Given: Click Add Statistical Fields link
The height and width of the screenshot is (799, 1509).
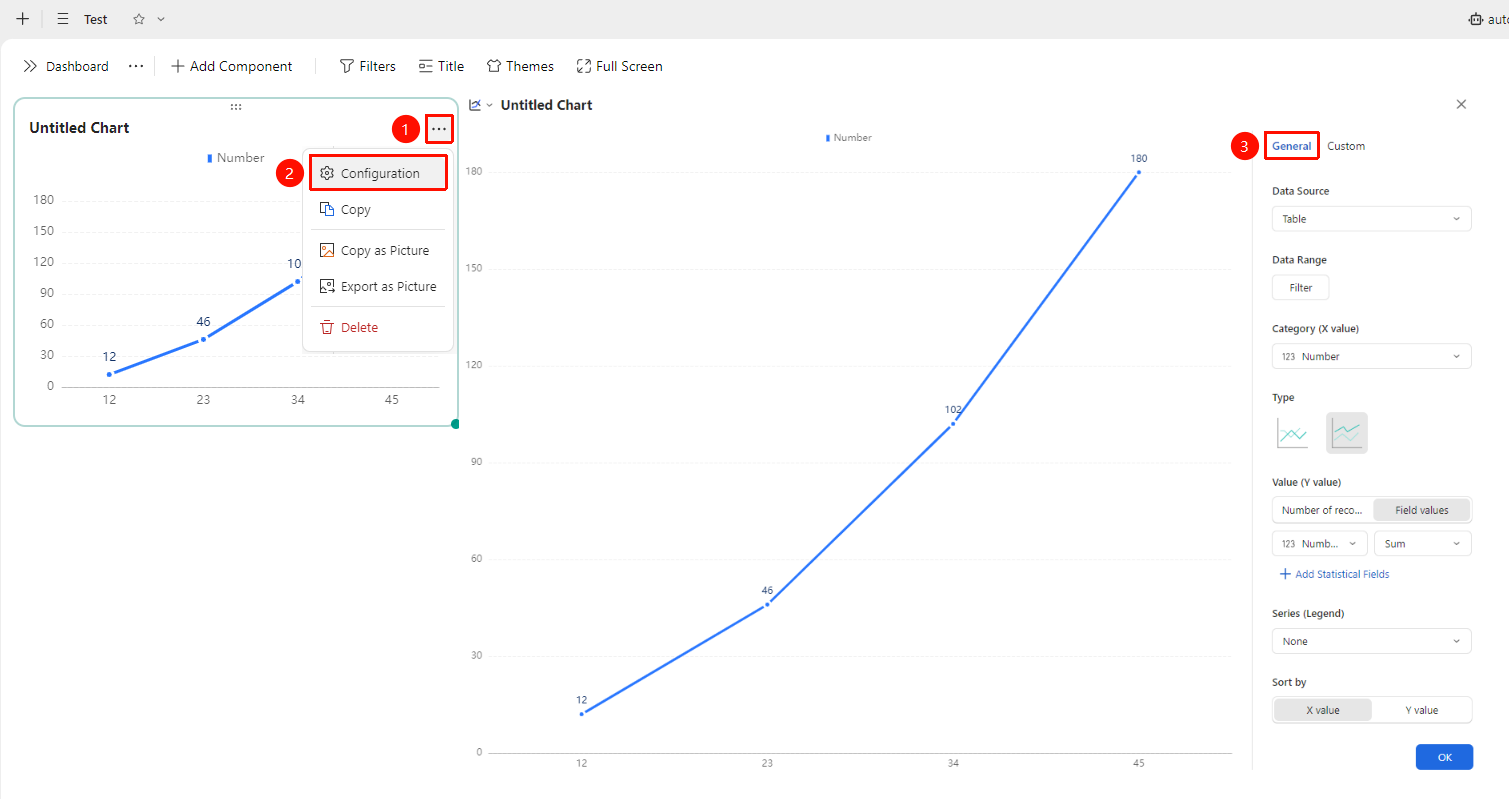Looking at the screenshot, I should click(1334, 574).
